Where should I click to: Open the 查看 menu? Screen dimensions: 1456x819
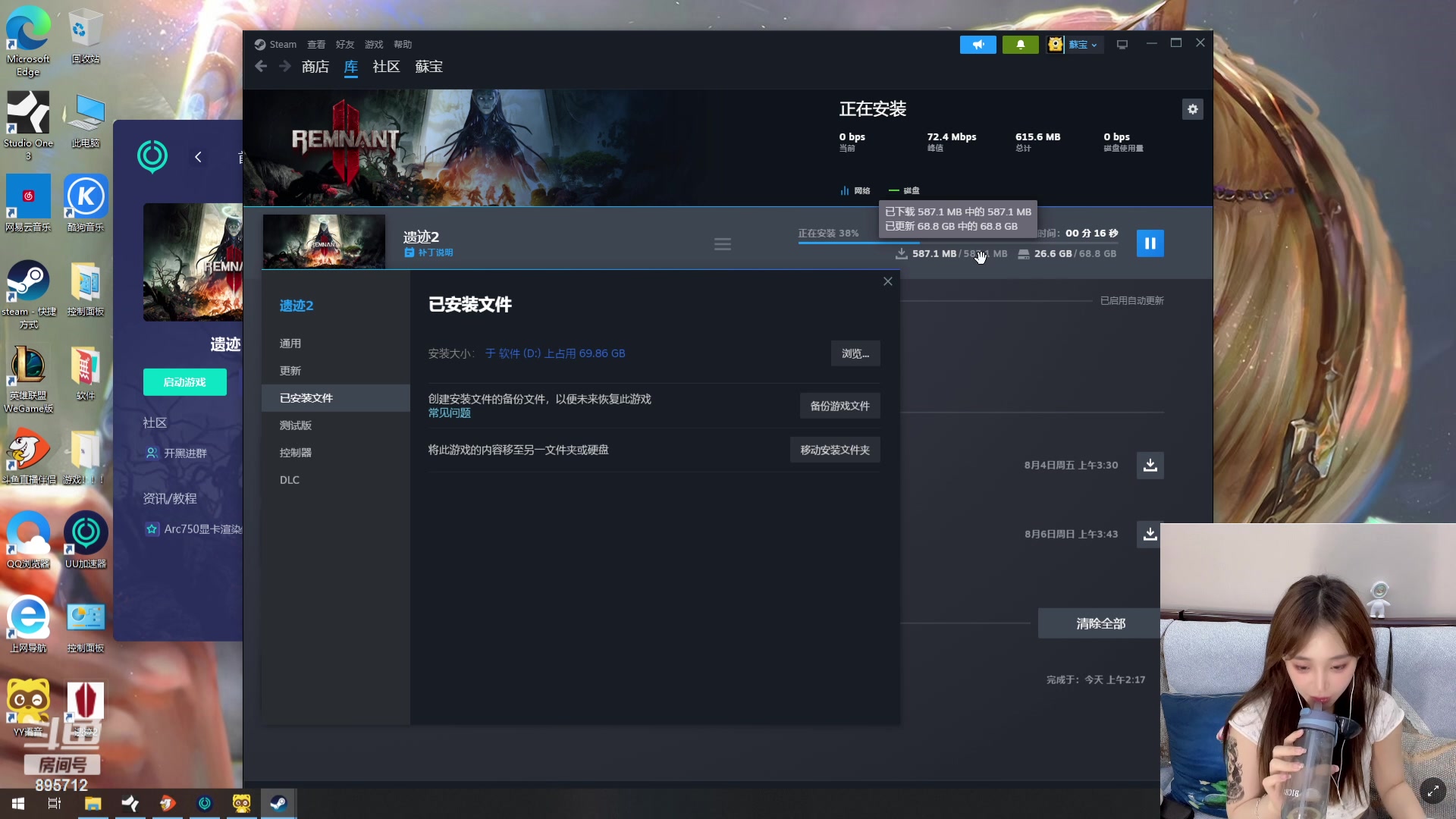[x=316, y=44]
